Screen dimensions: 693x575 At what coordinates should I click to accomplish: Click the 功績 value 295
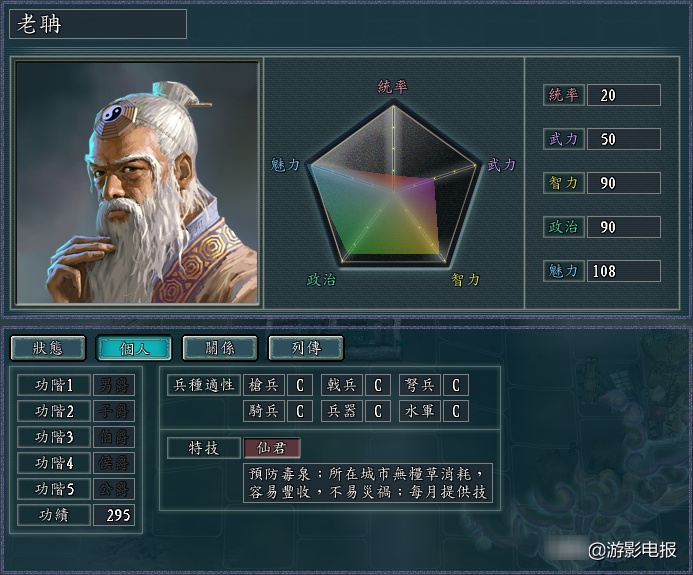114,515
